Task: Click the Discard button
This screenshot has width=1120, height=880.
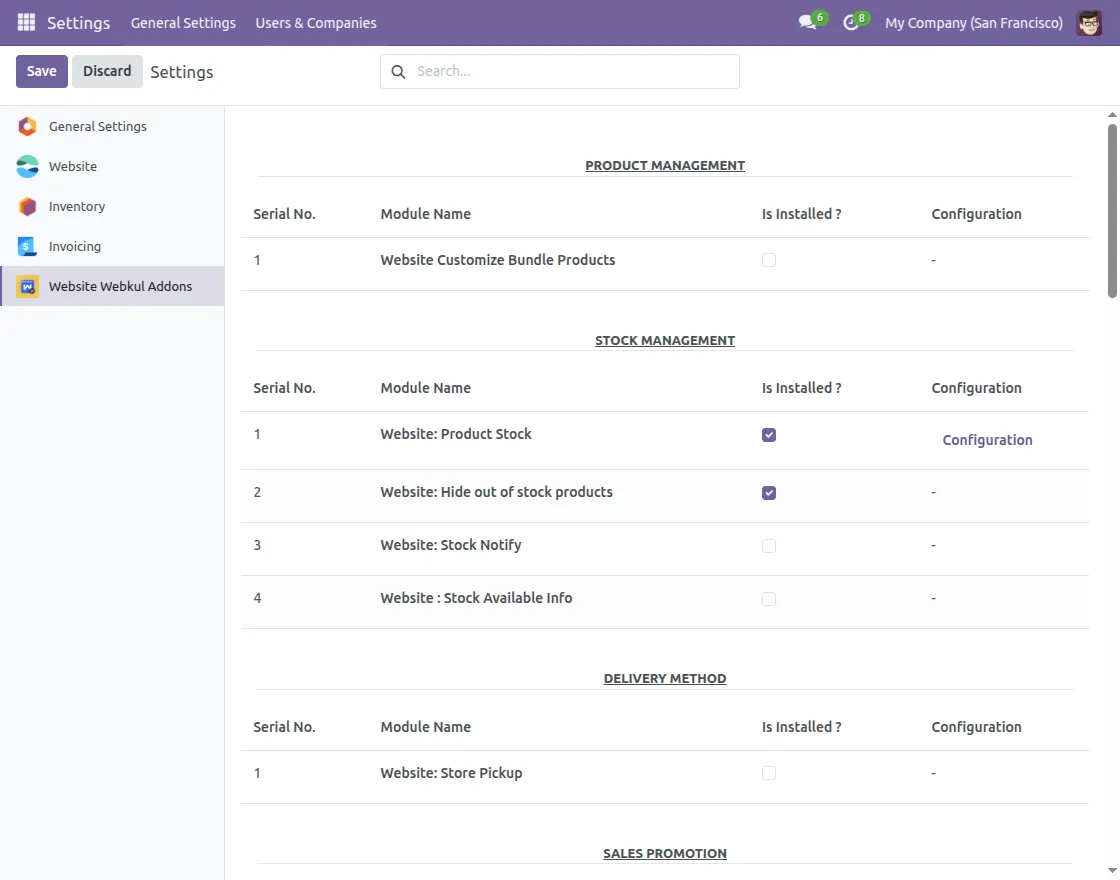Action: [x=107, y=71]
